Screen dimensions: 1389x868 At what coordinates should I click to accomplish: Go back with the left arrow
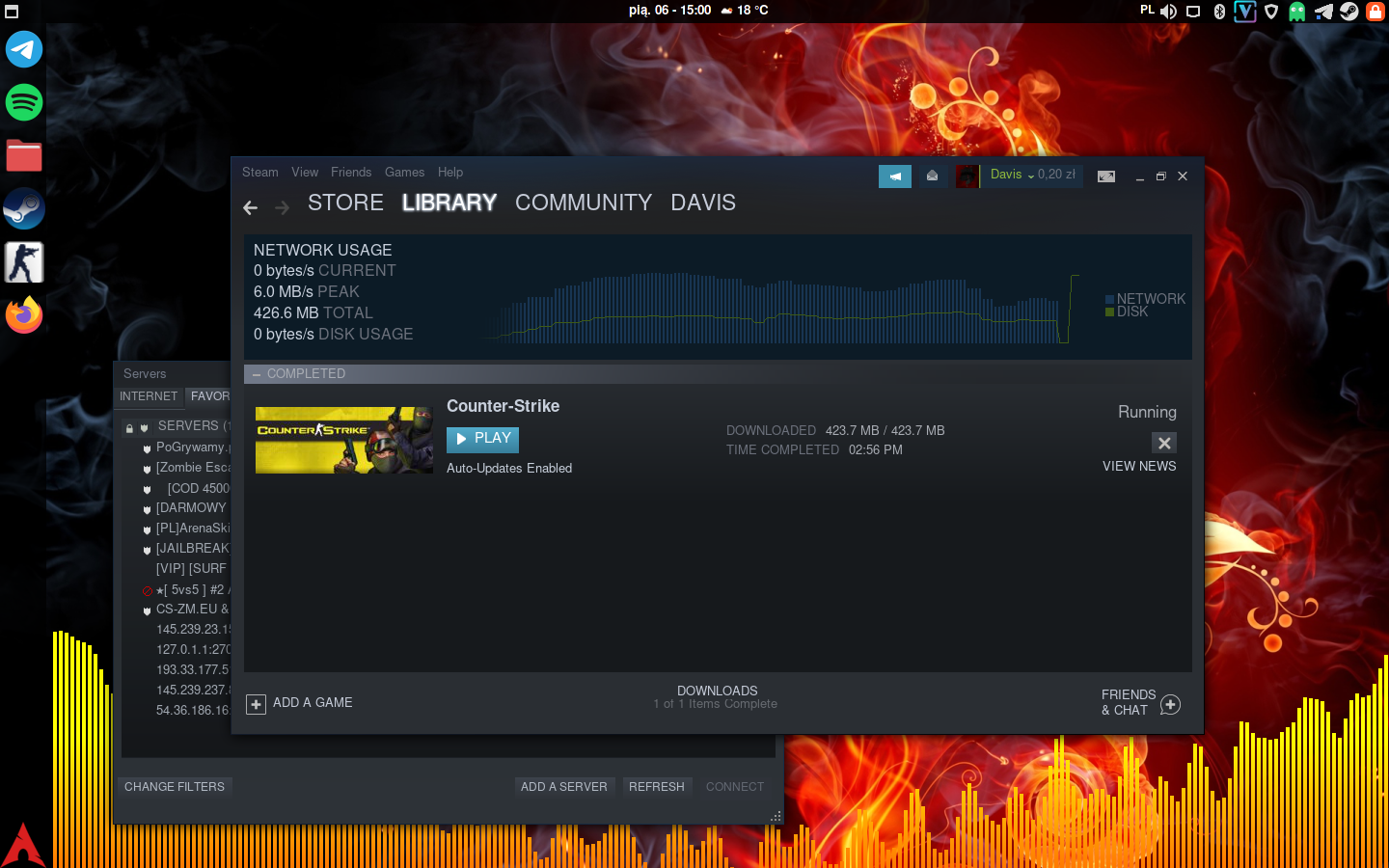pyautogui.click(x=251, y=207)
